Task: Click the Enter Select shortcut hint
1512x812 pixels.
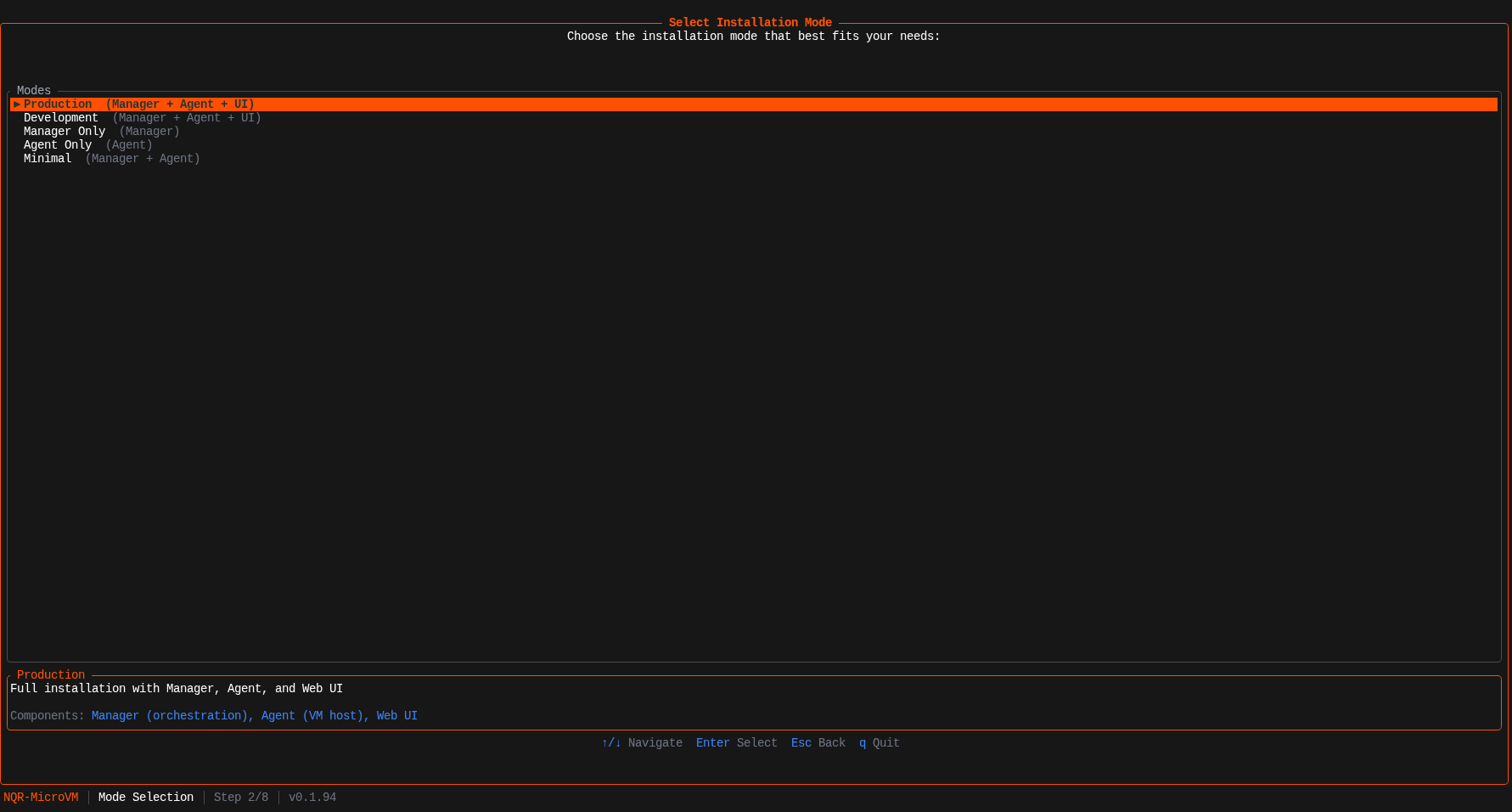Action: pos(736,742)
